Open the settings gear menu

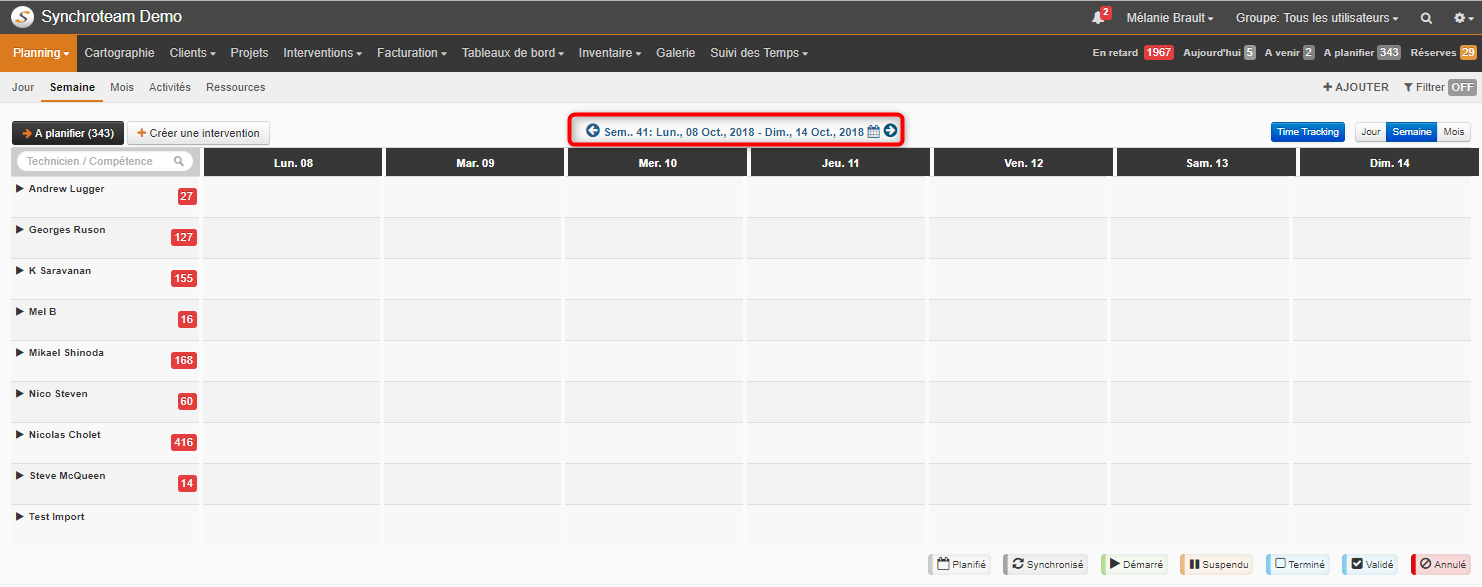(1461, 18)
